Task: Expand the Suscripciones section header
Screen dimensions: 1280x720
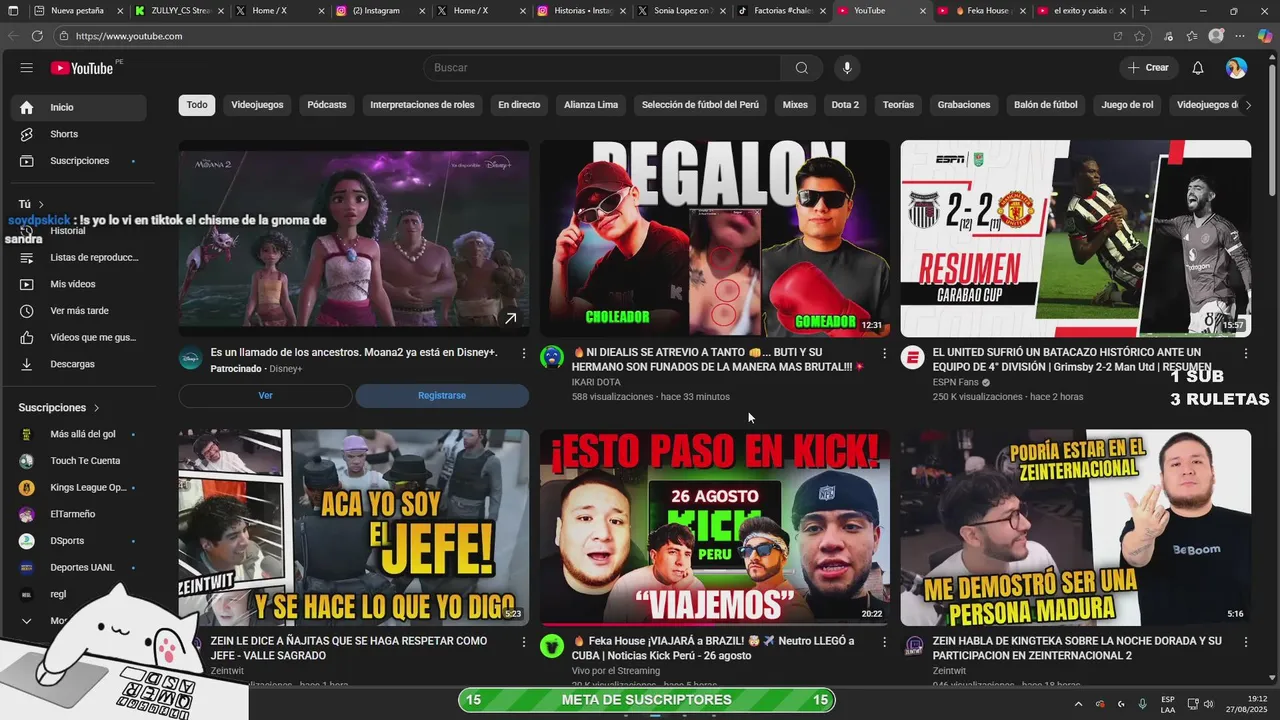Action: (x=60, y=408)
